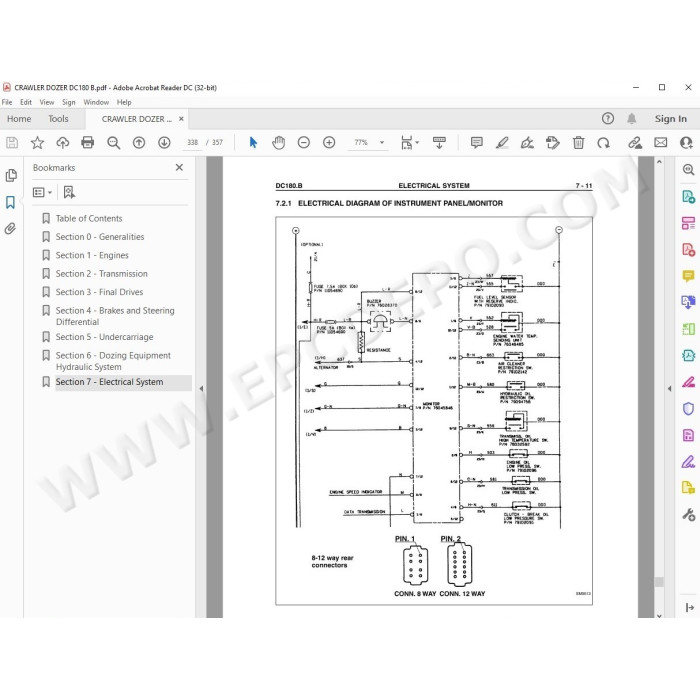Go to next page arrow
The image size is (700, 700).
click(164, 142)
